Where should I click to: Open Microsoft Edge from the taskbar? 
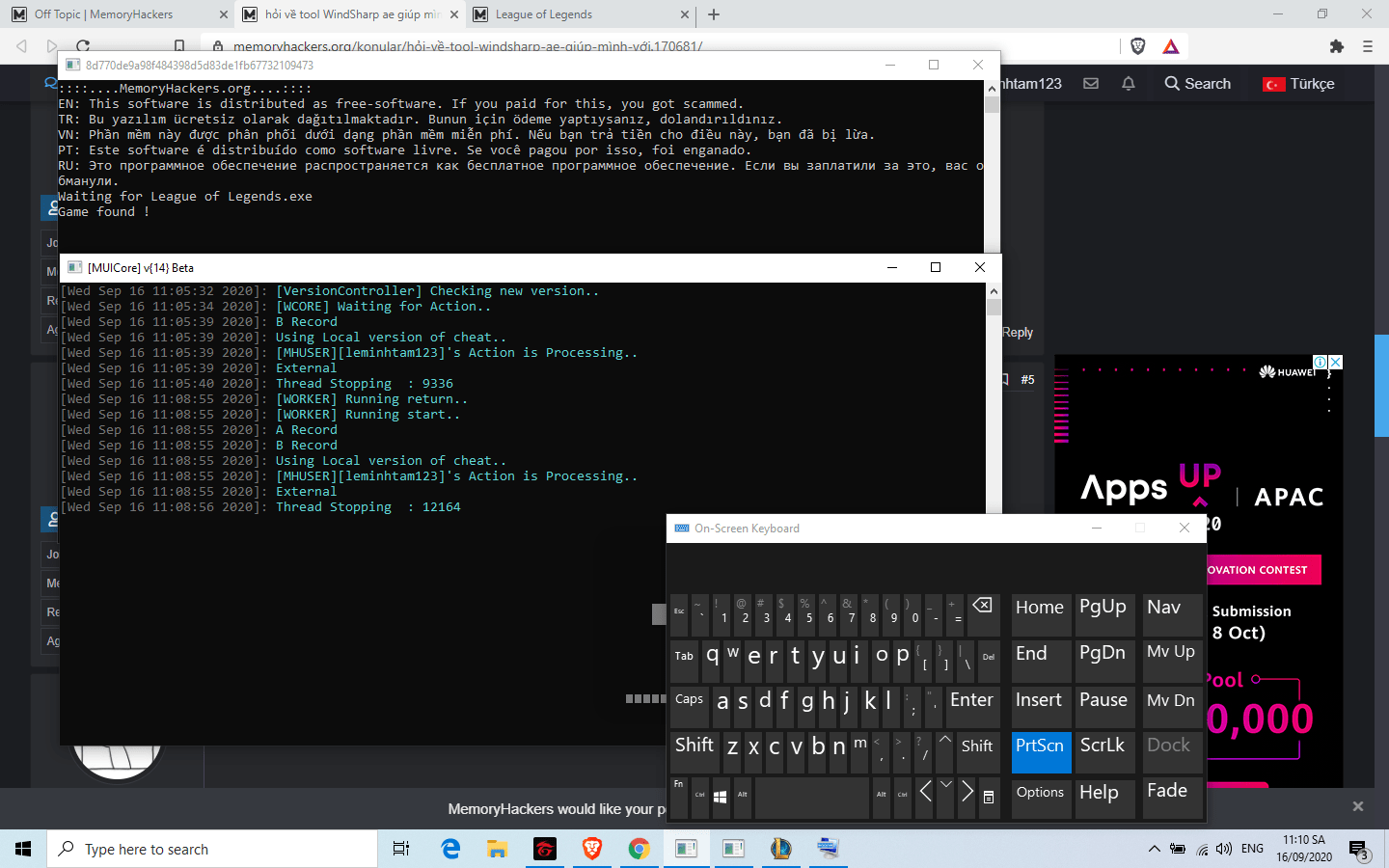(x=450, y=849)
